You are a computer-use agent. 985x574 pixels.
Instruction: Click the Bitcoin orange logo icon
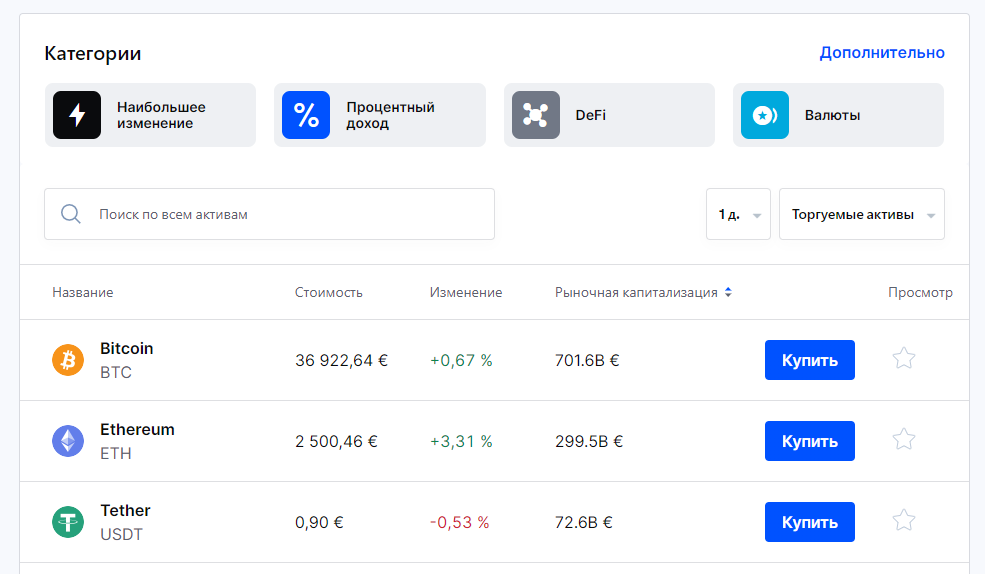[x=68, y=360]
